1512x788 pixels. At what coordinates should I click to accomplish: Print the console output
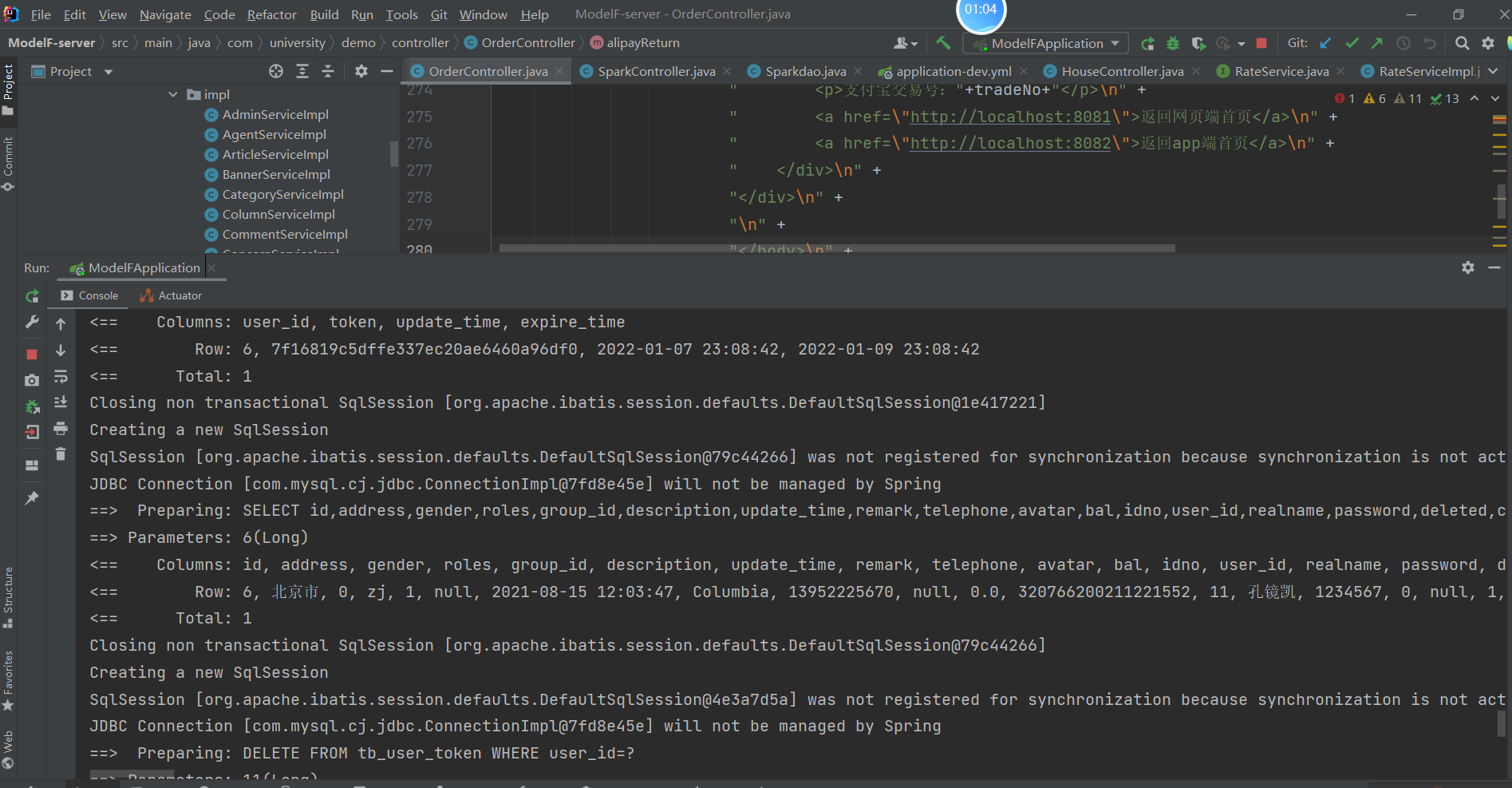[61, 429]
